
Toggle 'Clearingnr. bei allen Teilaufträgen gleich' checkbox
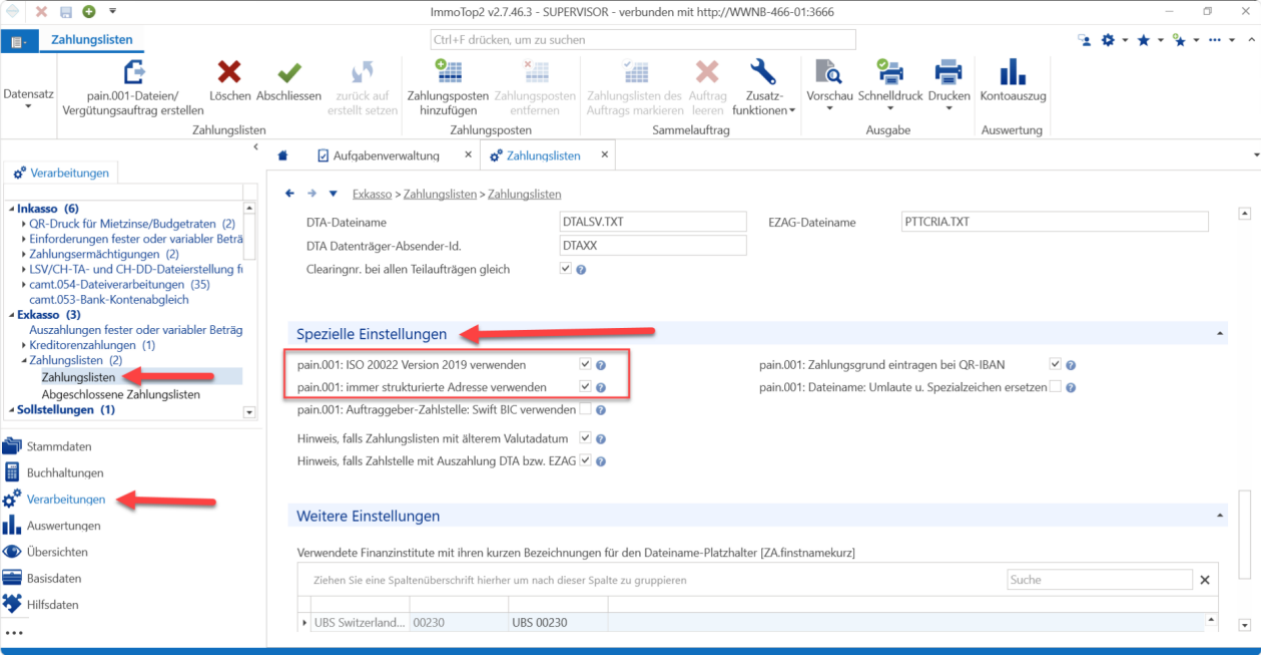[x=566, y=269]
